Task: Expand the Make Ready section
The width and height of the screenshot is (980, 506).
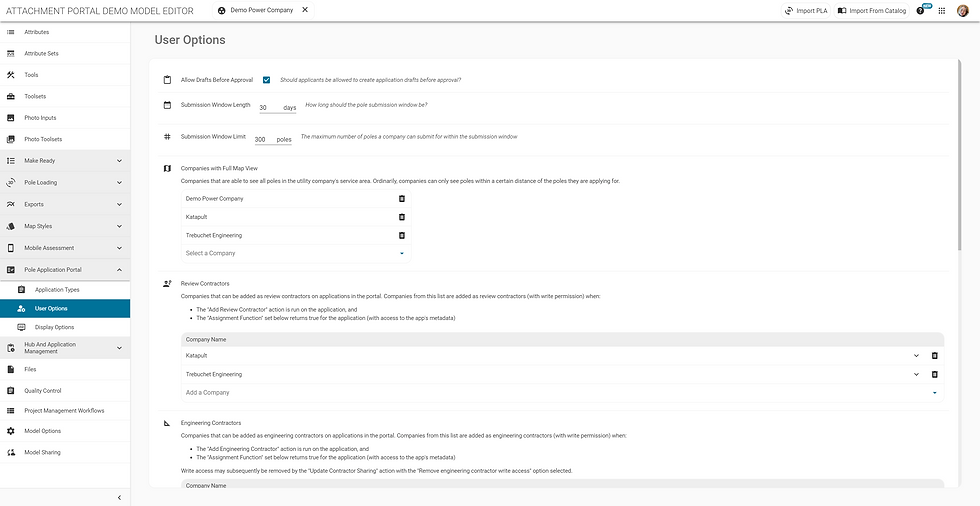Action: [119, 161]
